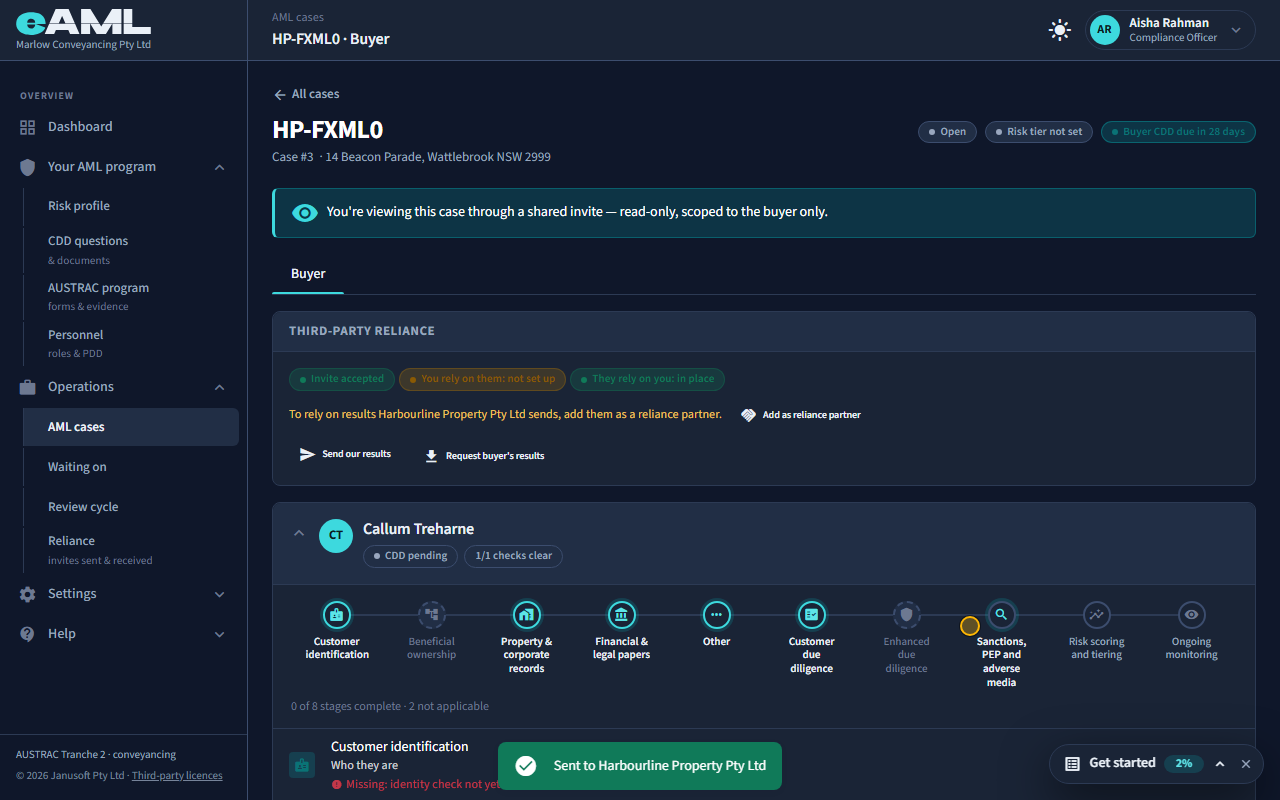Select the Buyer tab

click(308, 274)
